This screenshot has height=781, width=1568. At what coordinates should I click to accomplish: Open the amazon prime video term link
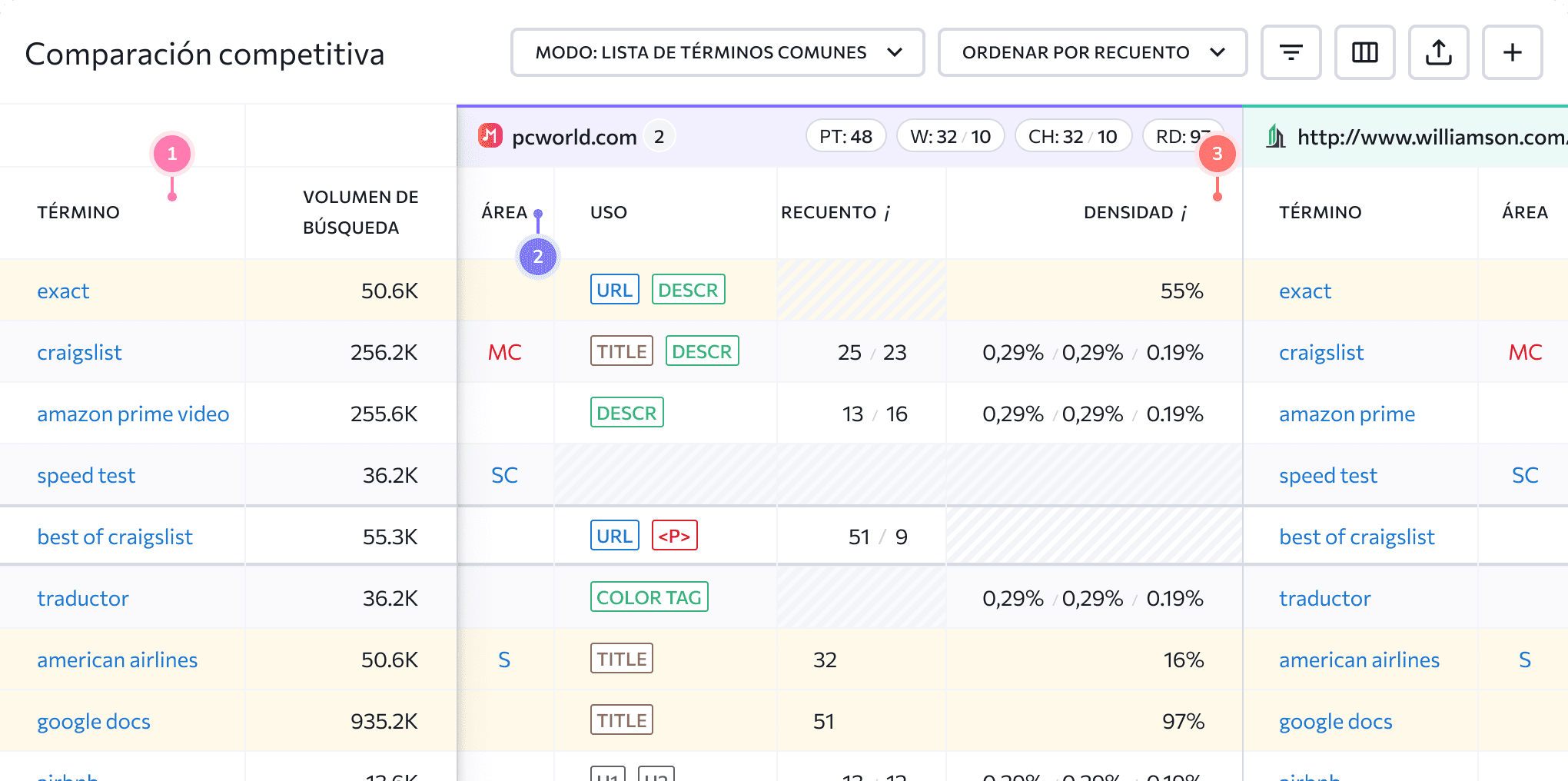133,414
